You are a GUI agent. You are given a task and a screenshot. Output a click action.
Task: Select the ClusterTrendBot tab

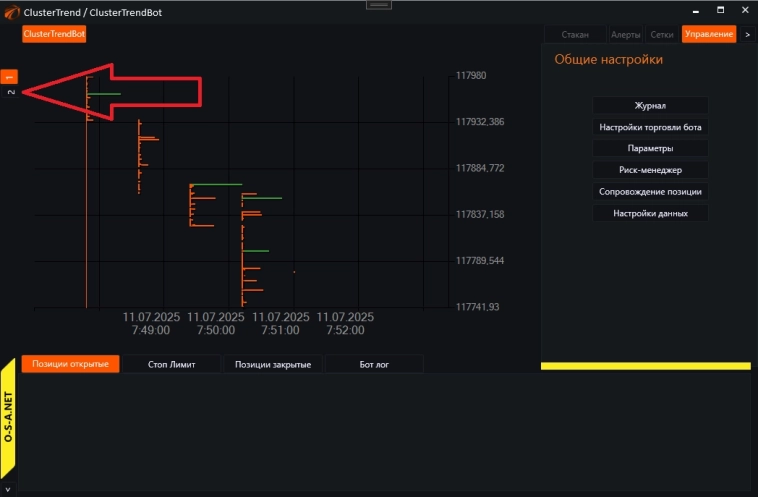54,34
